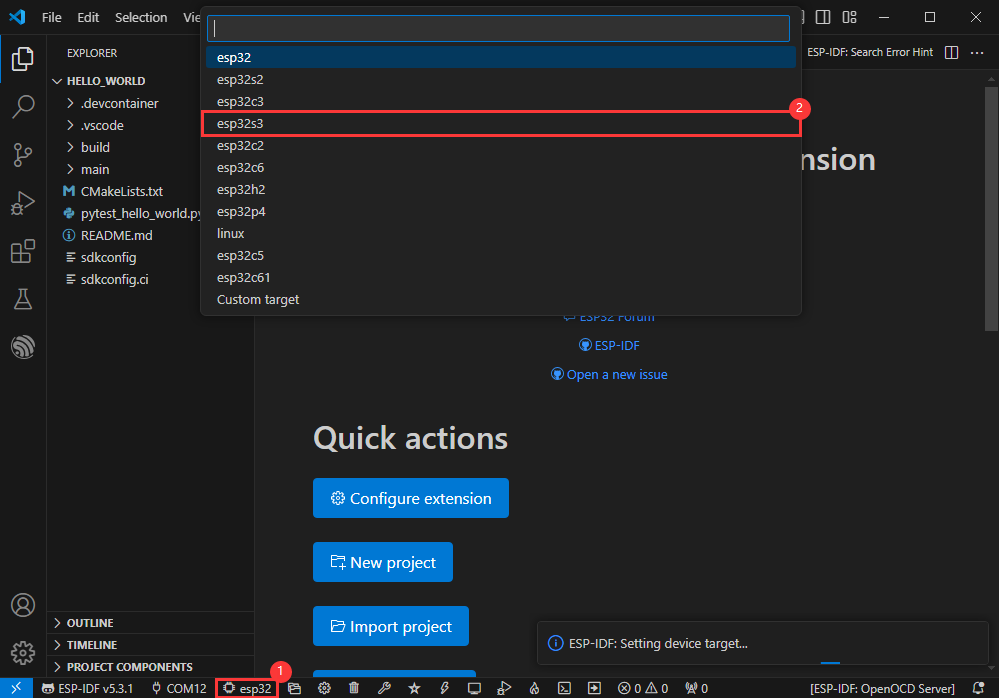Select esp32s3 from the target list
Screen dimensions: 999x698
(500, 123)
